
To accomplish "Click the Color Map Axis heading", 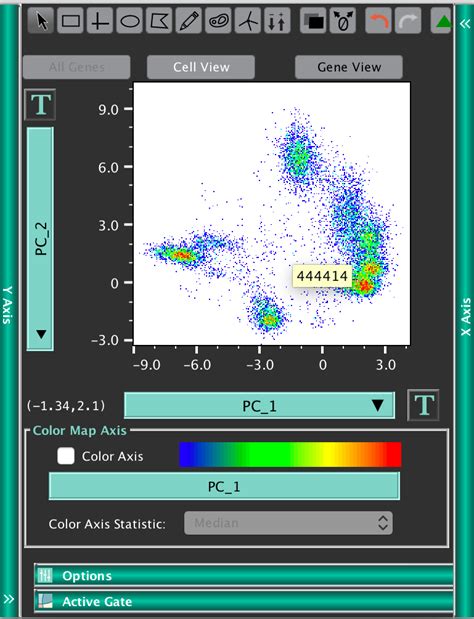I will 79,430.
